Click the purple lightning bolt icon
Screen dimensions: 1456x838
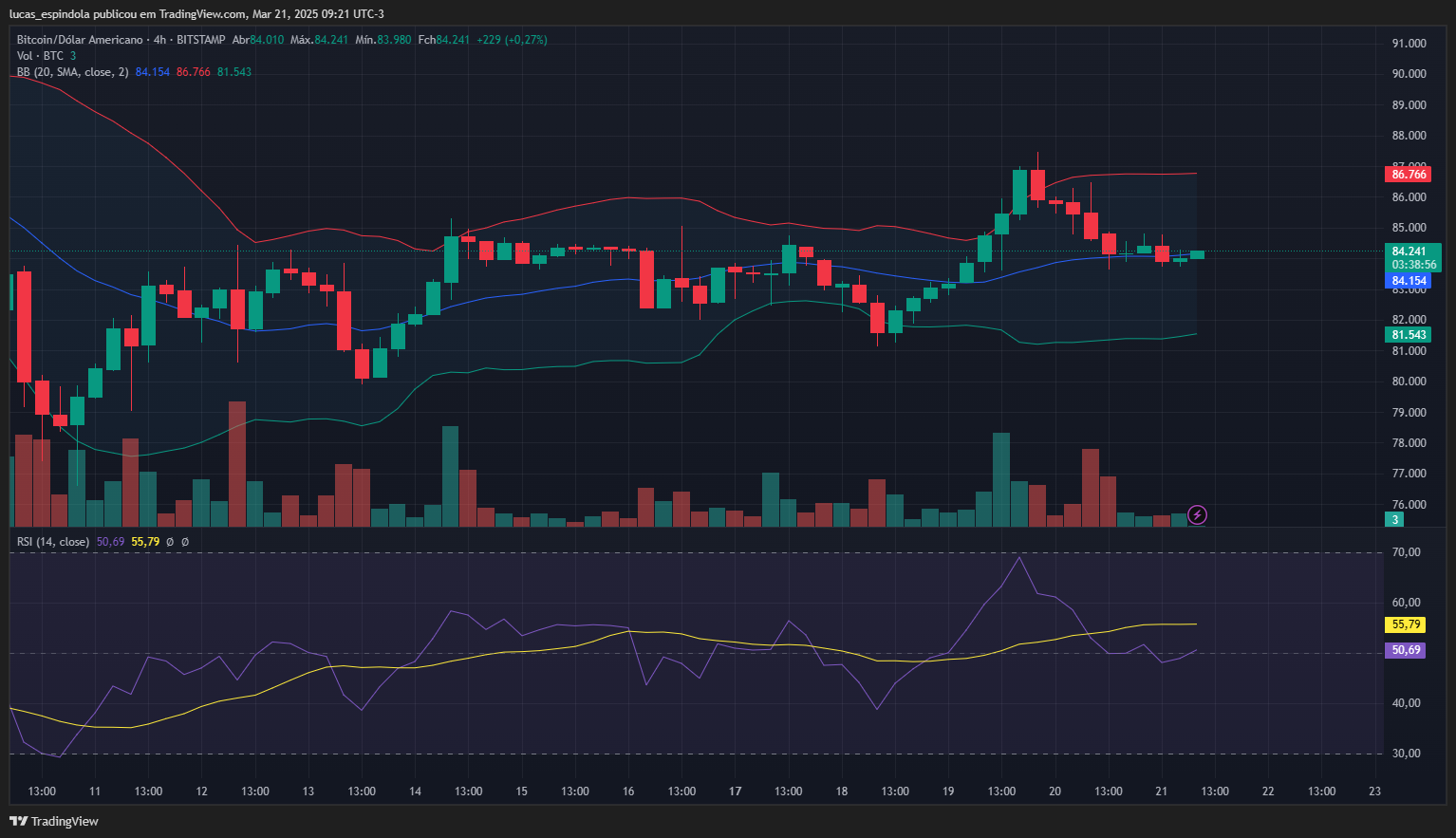click(x=1198, y=515)
